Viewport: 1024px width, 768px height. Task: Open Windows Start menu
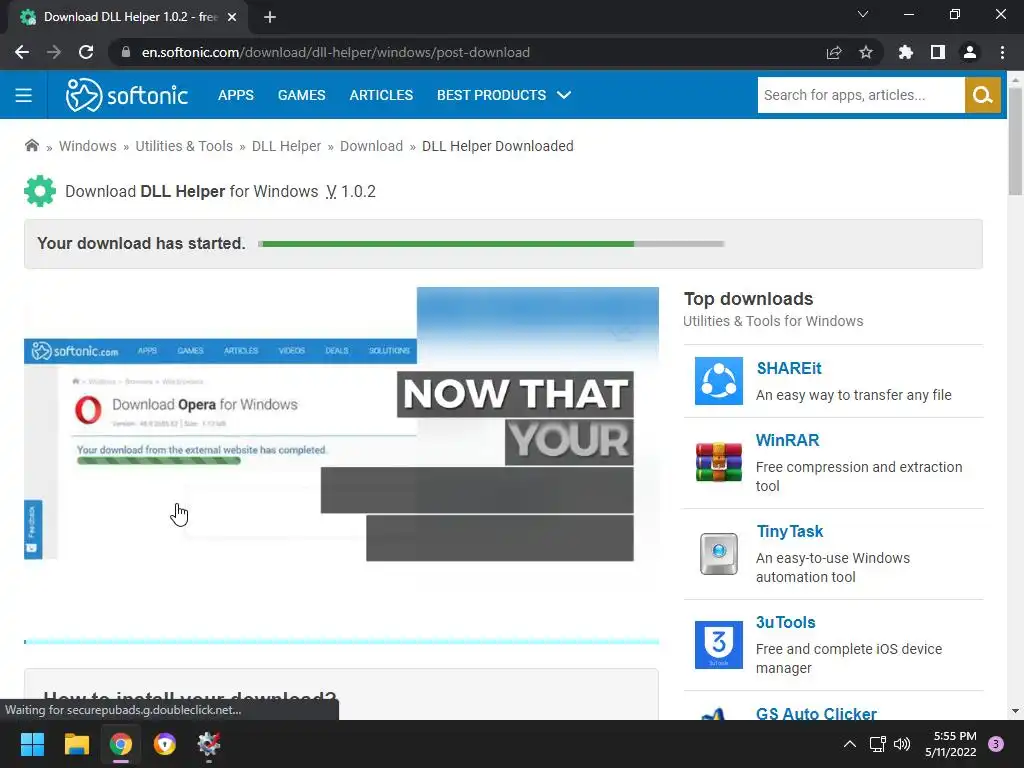[32, 744]
